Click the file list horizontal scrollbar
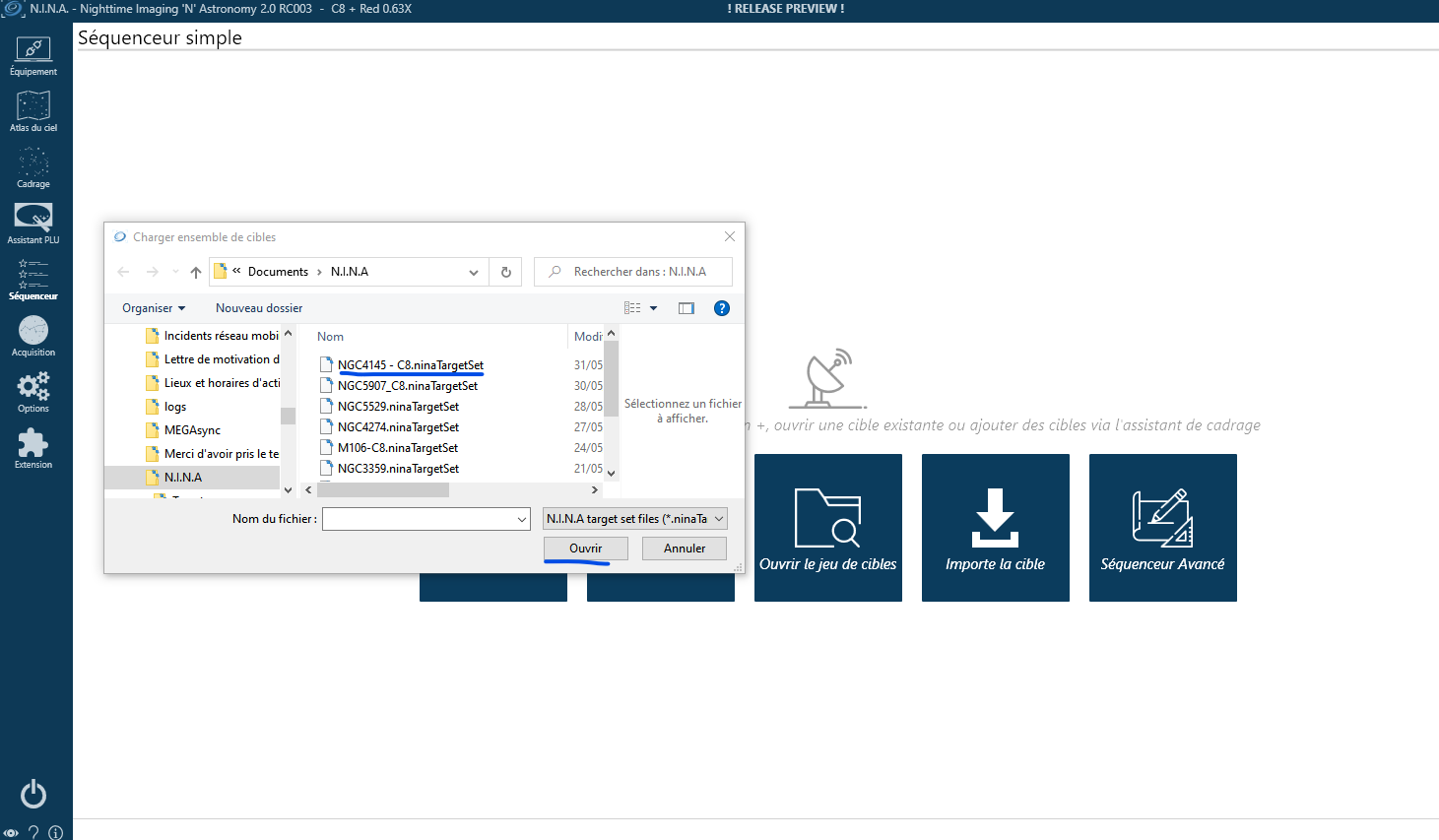1439x840 pixels. click(x=383, y=489)
